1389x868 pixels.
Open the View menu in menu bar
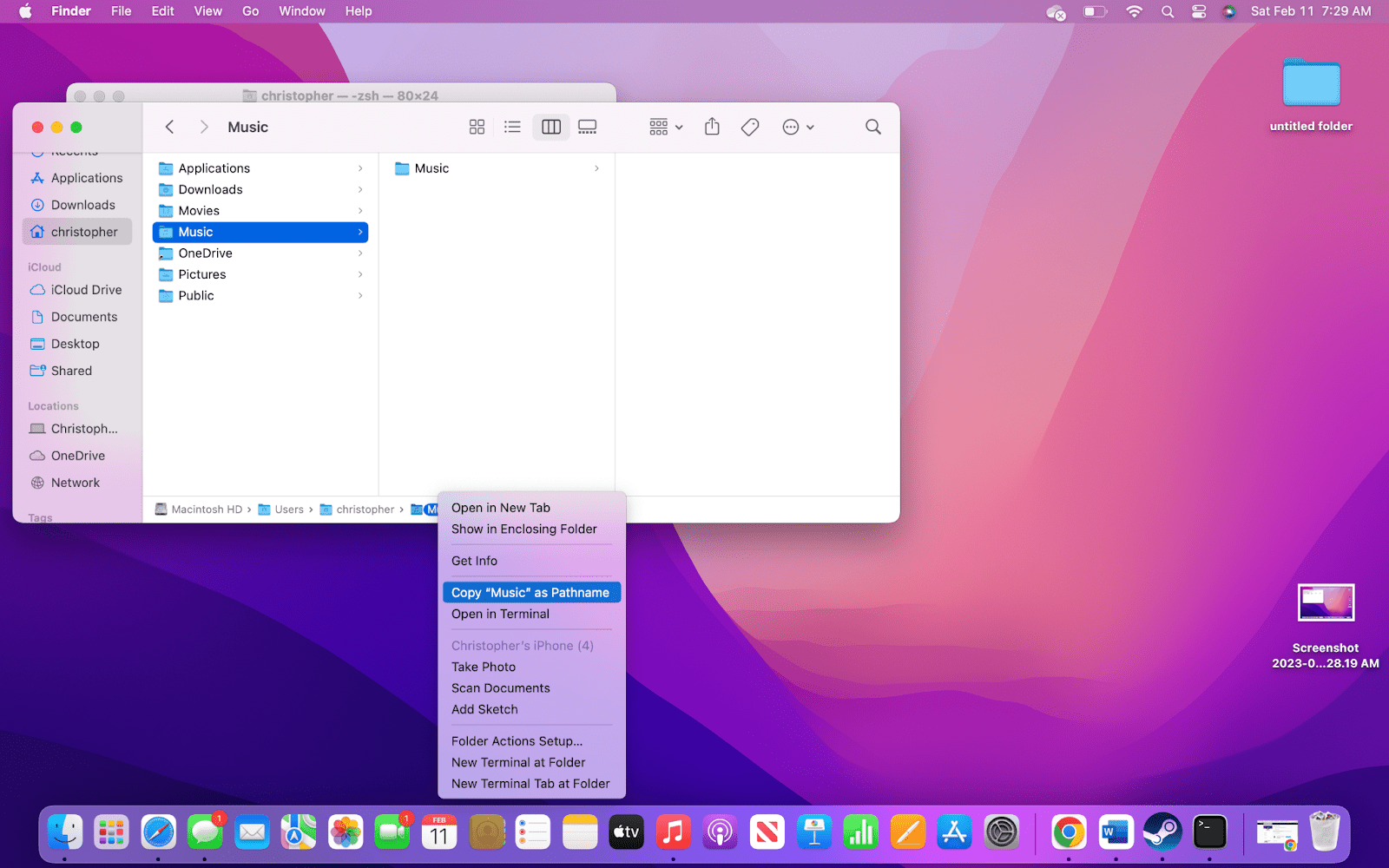207,11
